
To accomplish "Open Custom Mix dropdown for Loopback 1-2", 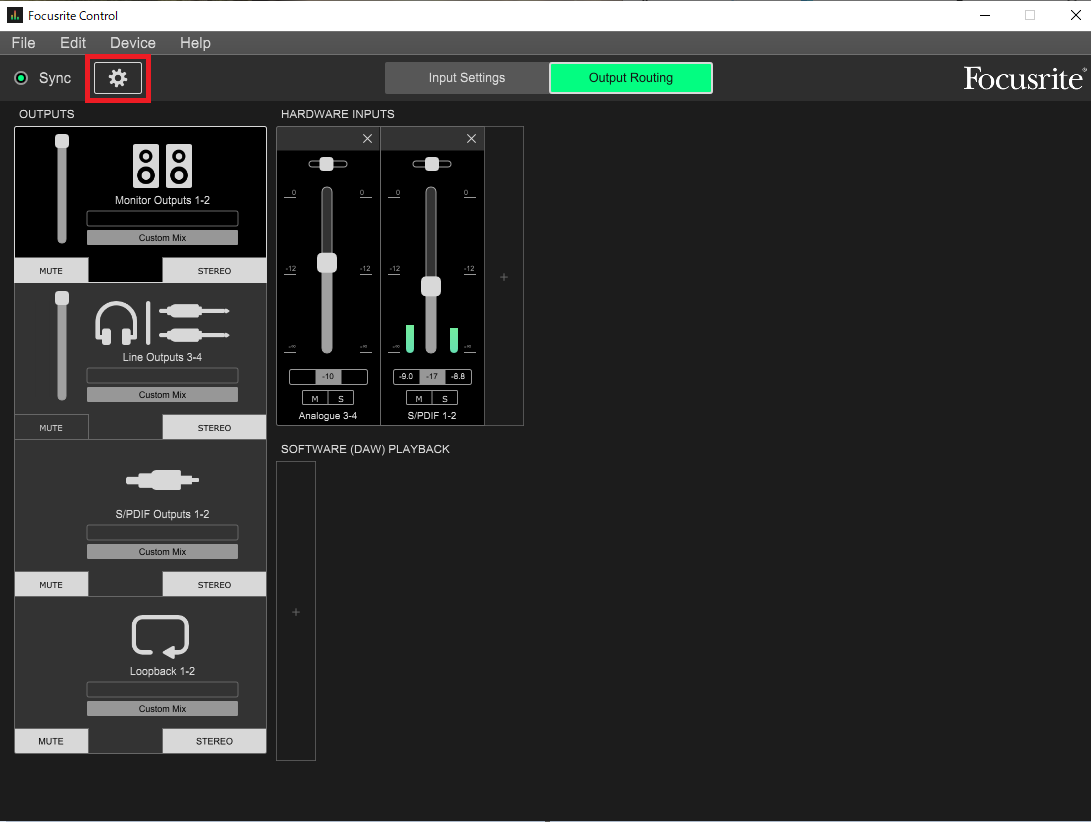I will click(x=162, y=709).
